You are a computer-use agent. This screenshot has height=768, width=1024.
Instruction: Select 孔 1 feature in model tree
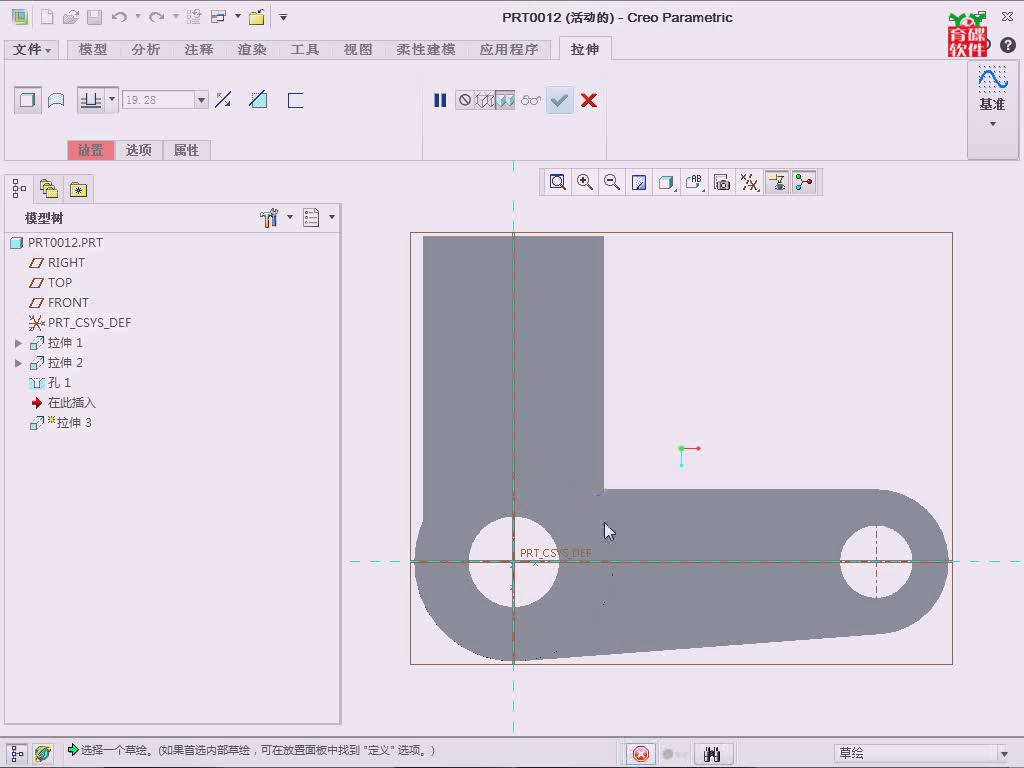tap(50, 383)
